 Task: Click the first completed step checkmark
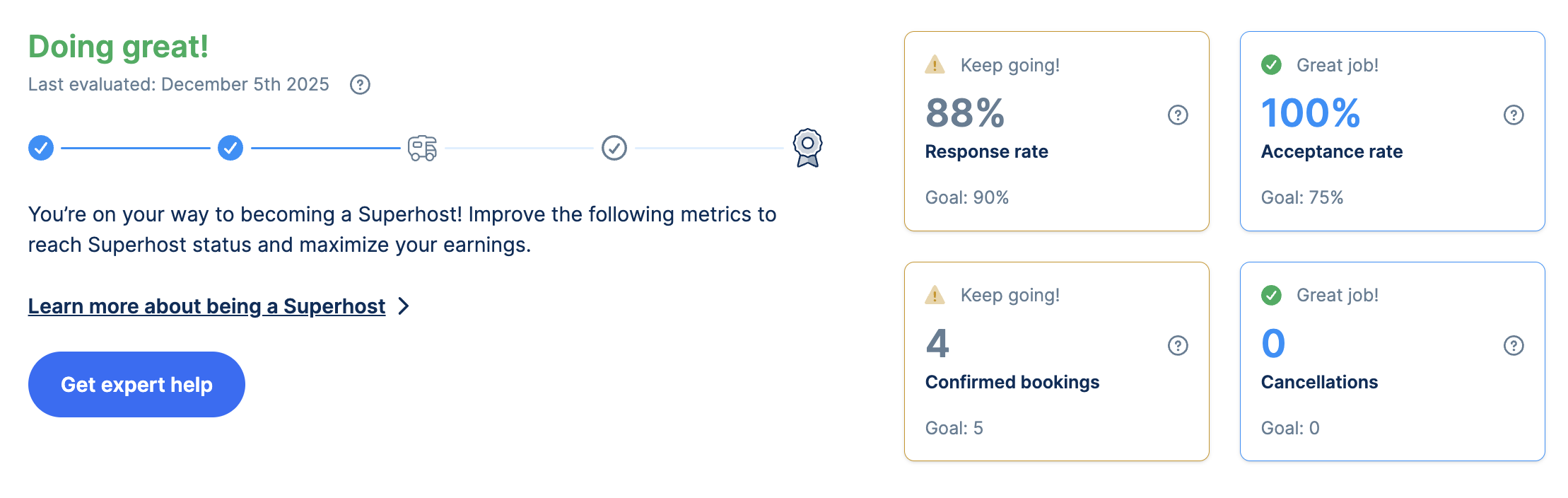pos(41,148)
